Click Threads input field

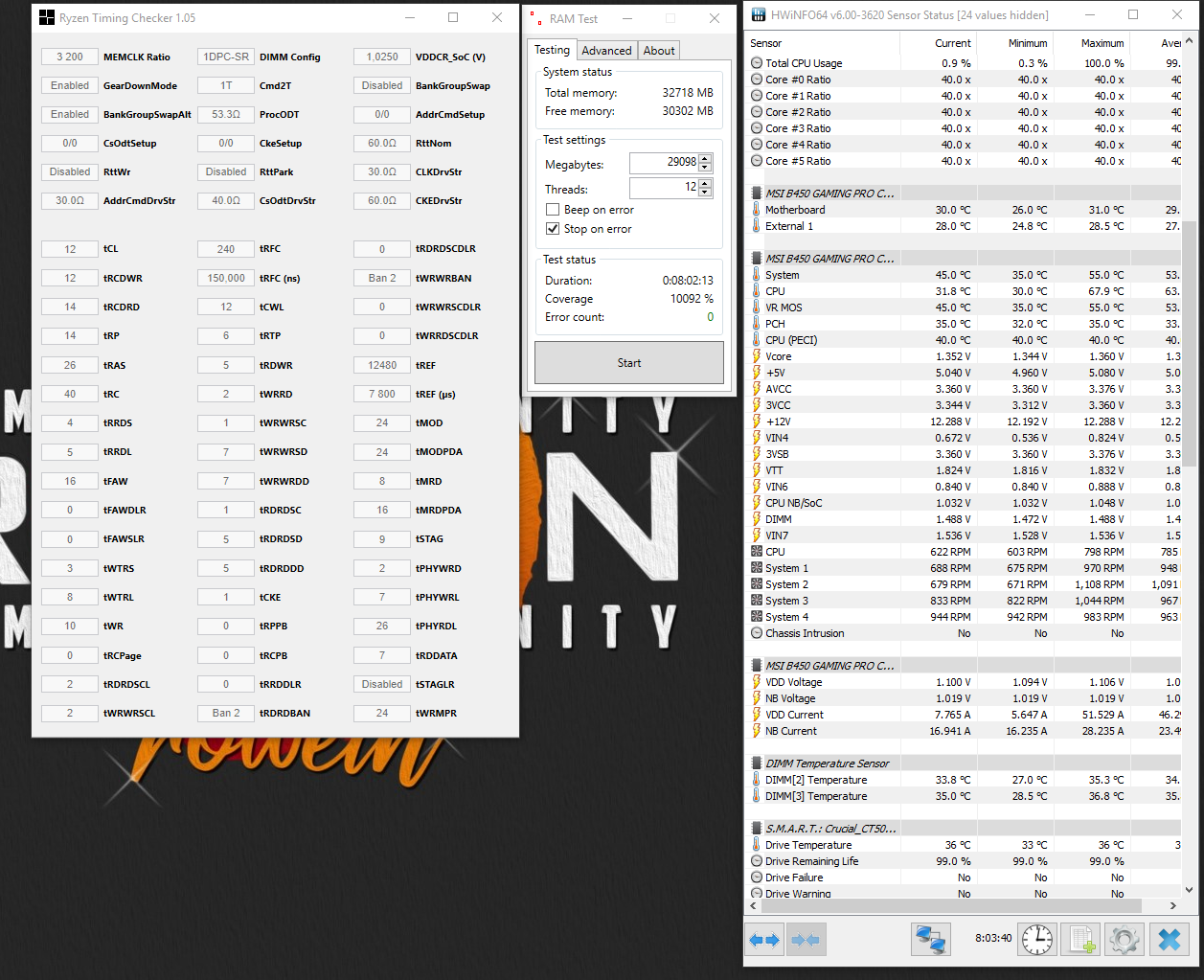point(665,188)
